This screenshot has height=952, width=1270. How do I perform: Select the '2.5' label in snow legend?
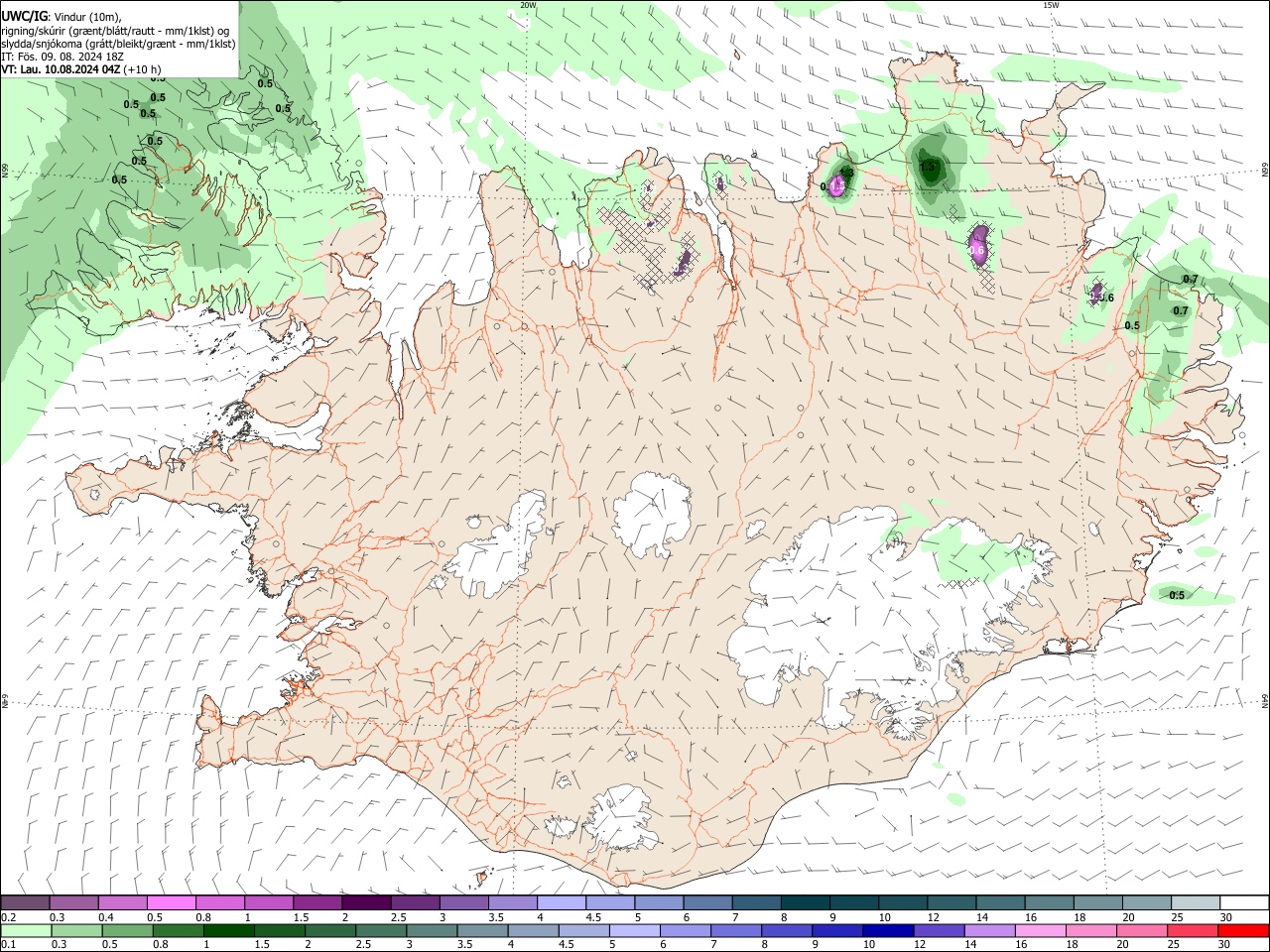[398, 917]
